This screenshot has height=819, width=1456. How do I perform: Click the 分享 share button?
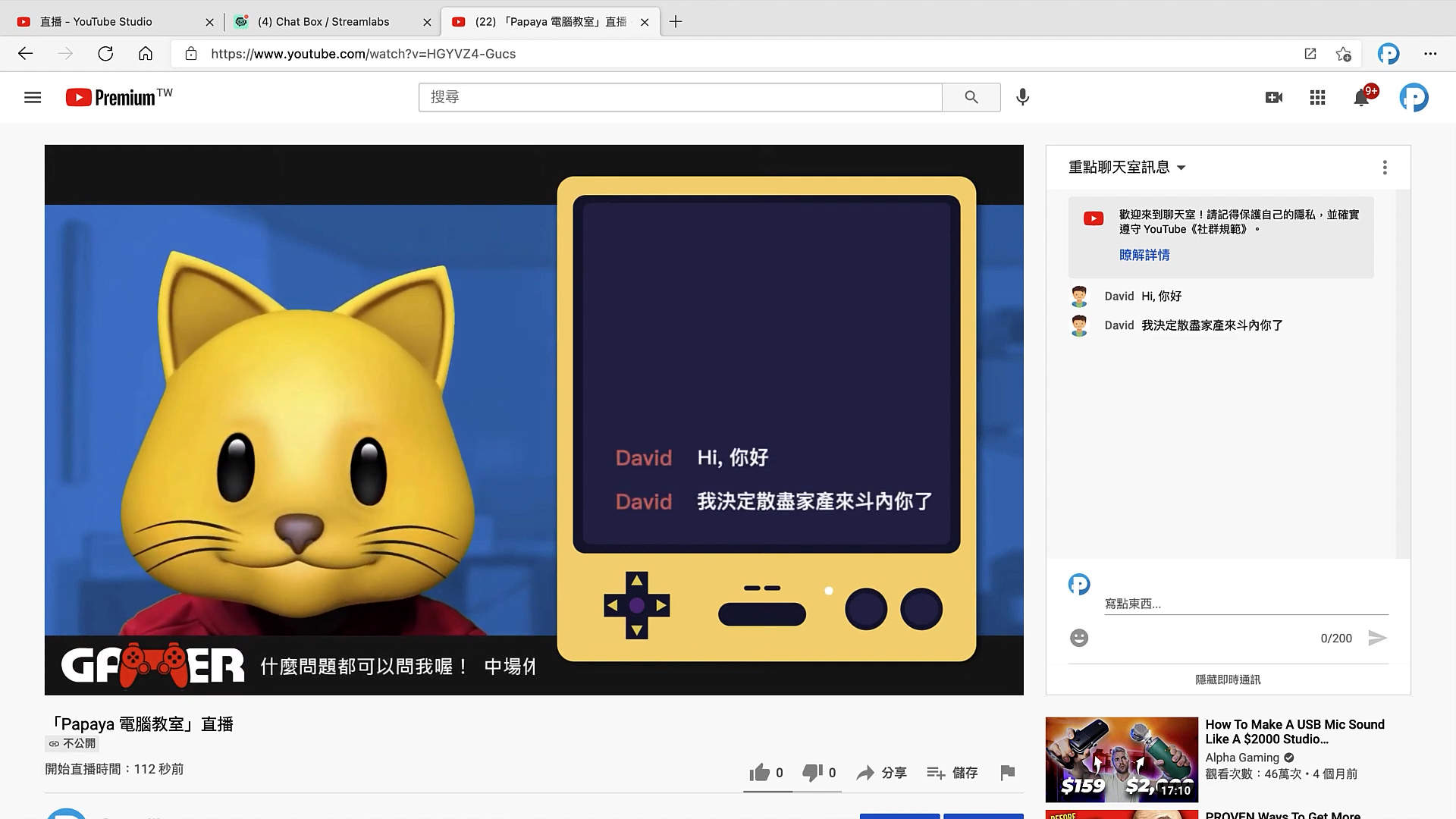click(x=882, y=772)
